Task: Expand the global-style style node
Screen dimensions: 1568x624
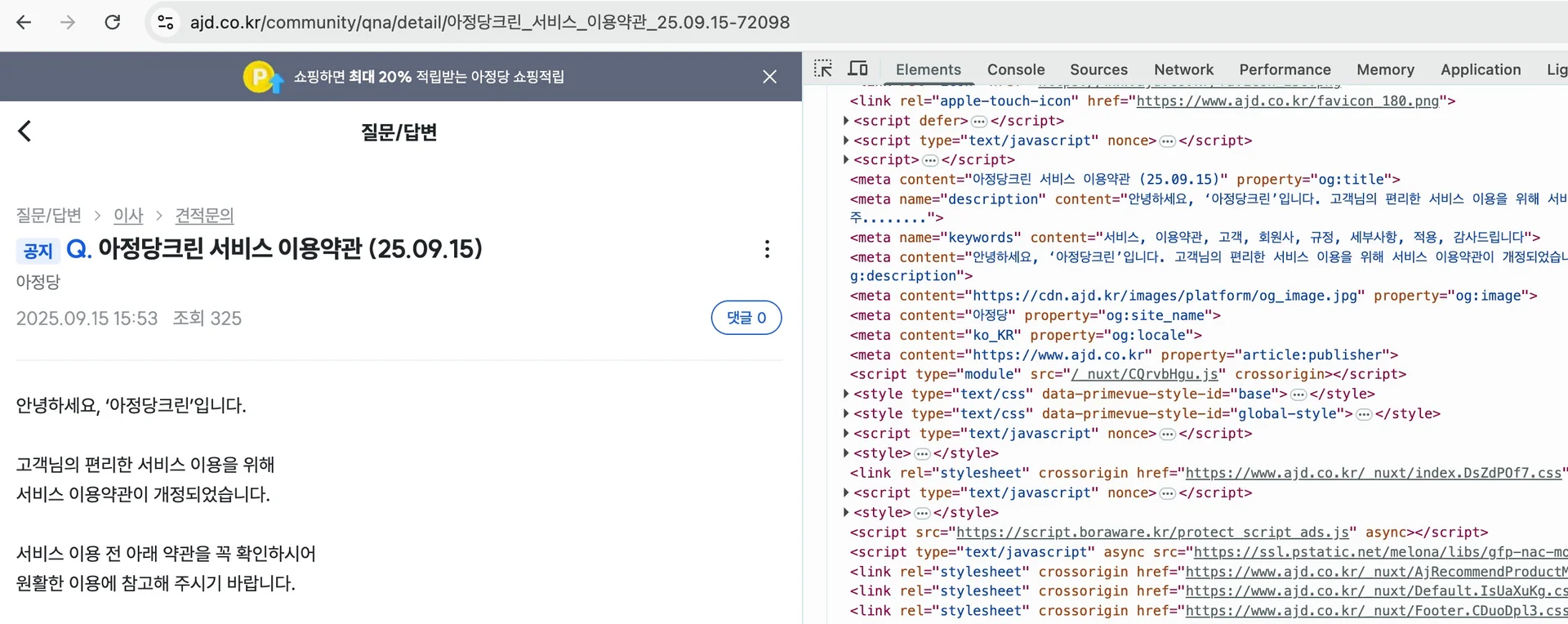Action: pyautogui.click(x=846, y=414)
